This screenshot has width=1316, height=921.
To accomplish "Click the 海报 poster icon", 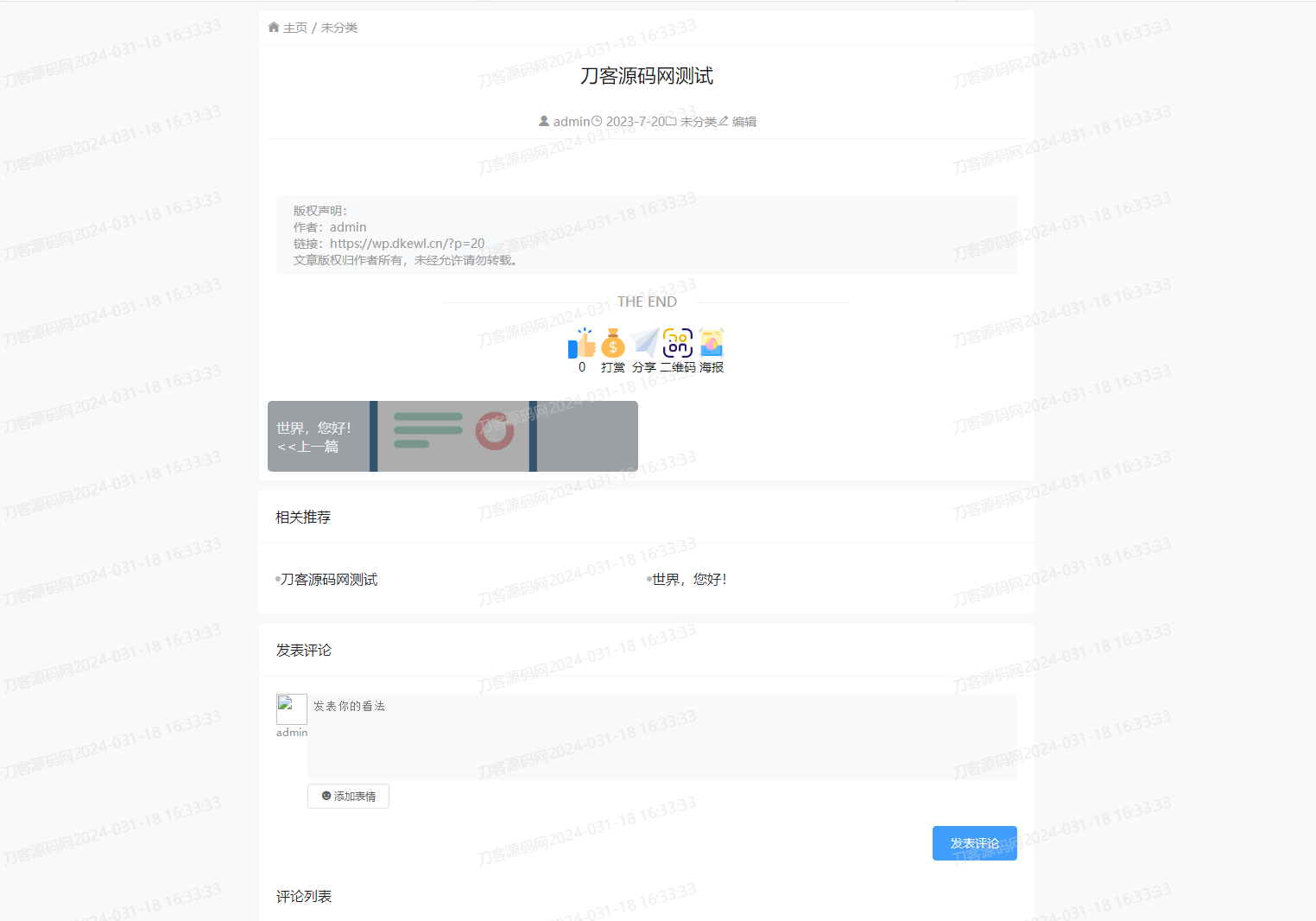I will pyautogui.click(x=711, y=343).
